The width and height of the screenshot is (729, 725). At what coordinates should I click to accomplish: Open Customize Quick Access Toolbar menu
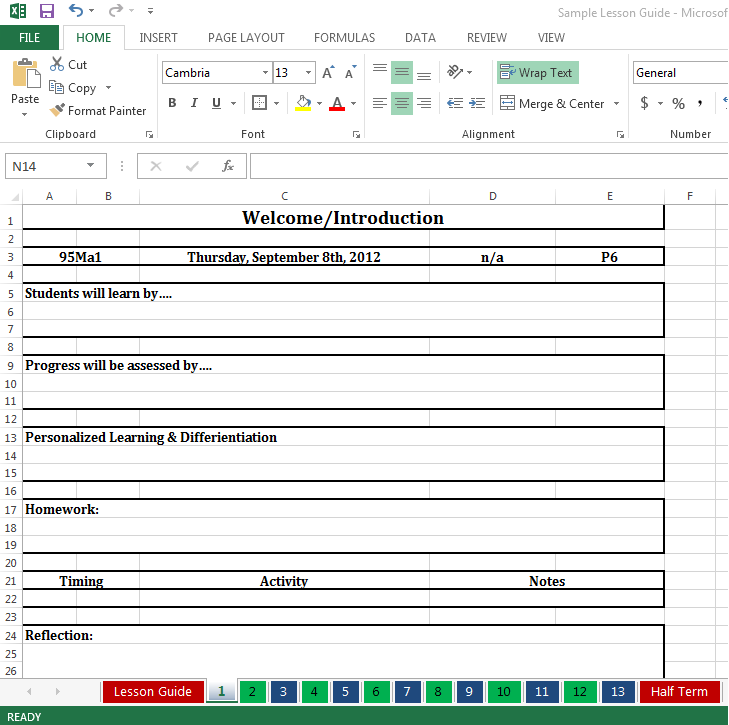[x=150, y=11]
